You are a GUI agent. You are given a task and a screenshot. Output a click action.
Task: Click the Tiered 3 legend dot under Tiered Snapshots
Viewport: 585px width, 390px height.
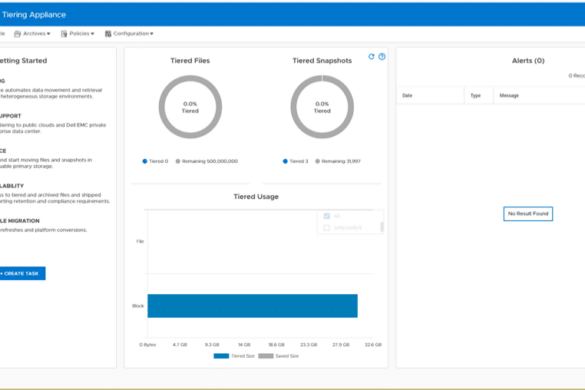(x=285, y=161)
